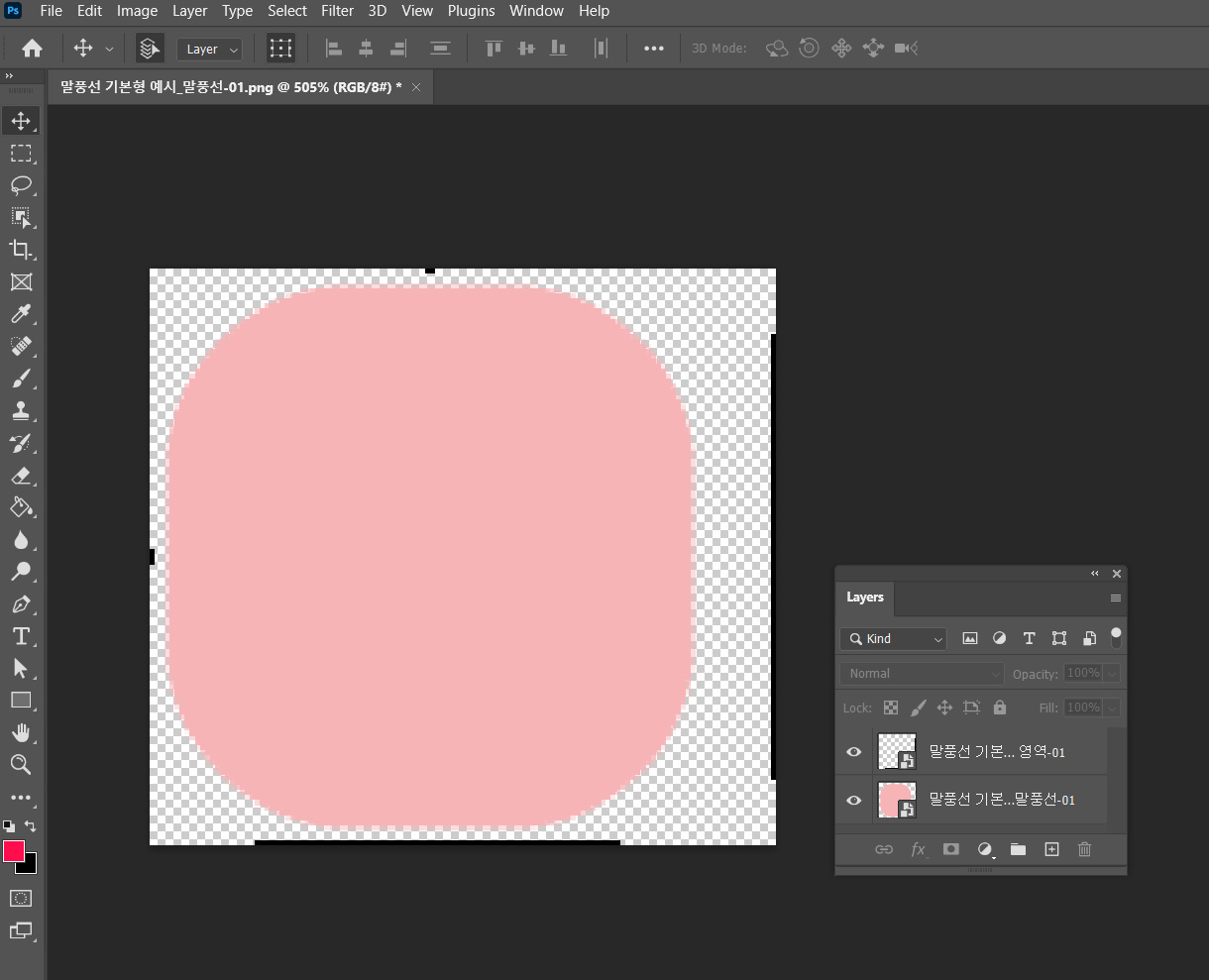
Task: Open the Fill slider dropdown arrow
Action: point(1112,708)
